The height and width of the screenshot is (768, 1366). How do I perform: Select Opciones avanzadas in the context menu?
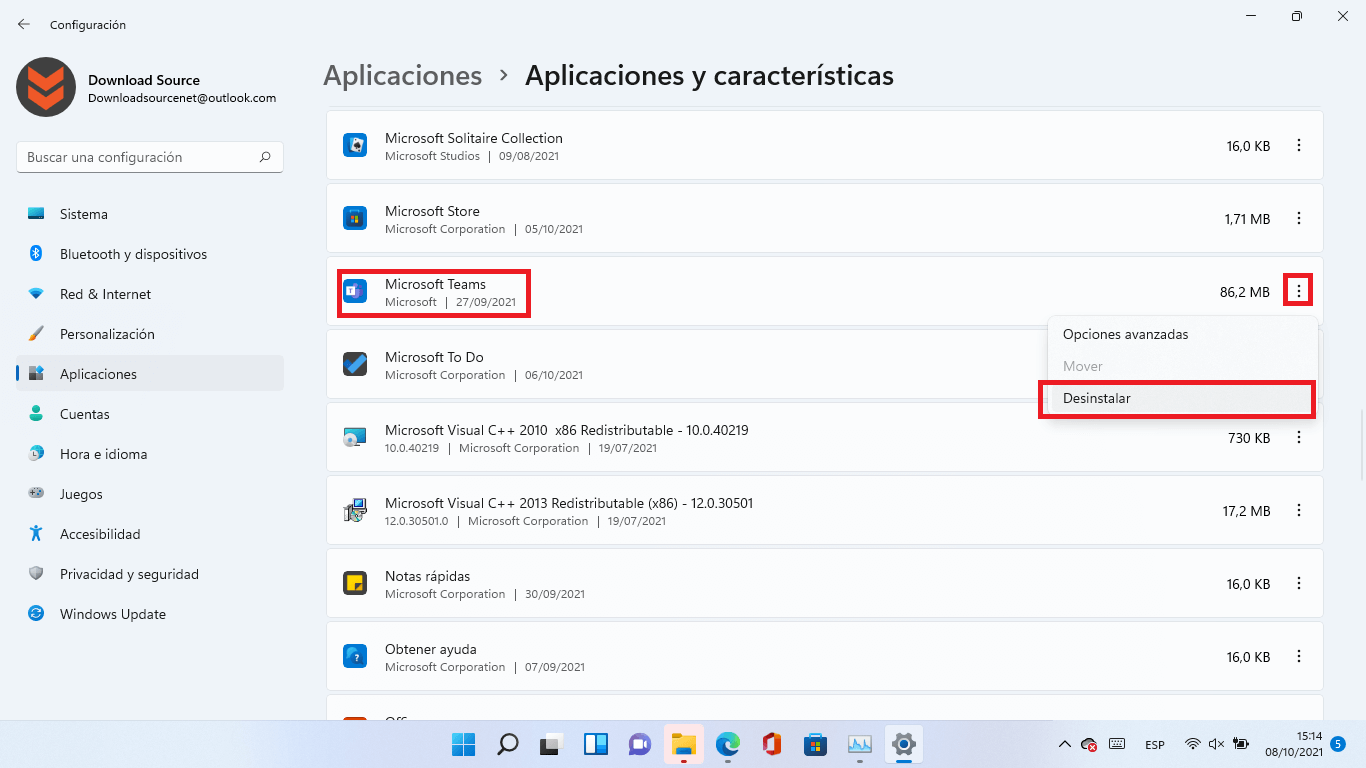tap(1182, 334)
